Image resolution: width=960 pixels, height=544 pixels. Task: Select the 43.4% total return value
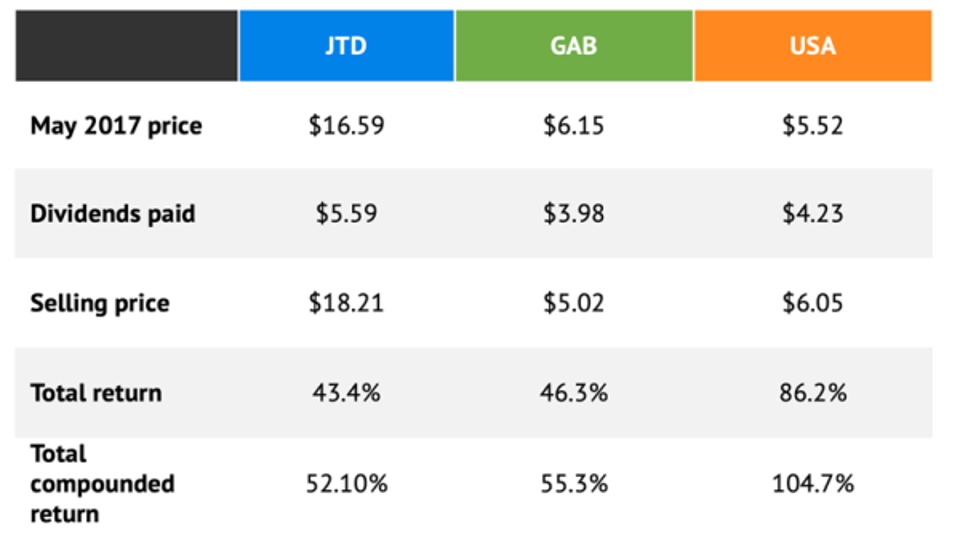pyautogui.click(x=346, y=392)
